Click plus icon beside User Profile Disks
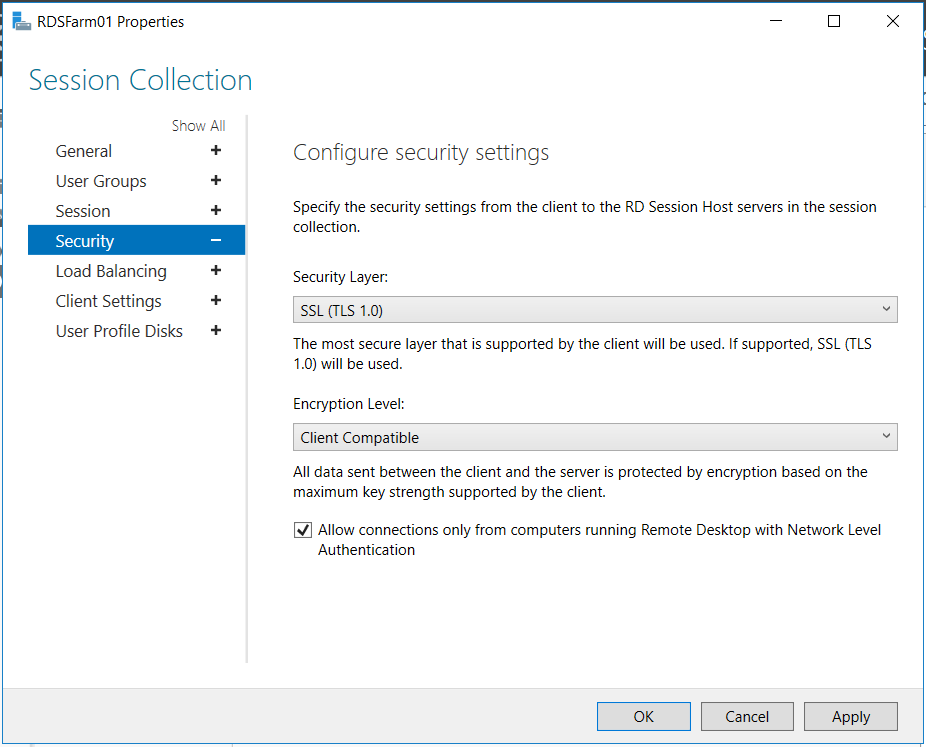926x747 pixels. pyautogui.click(x=216, y=331)
